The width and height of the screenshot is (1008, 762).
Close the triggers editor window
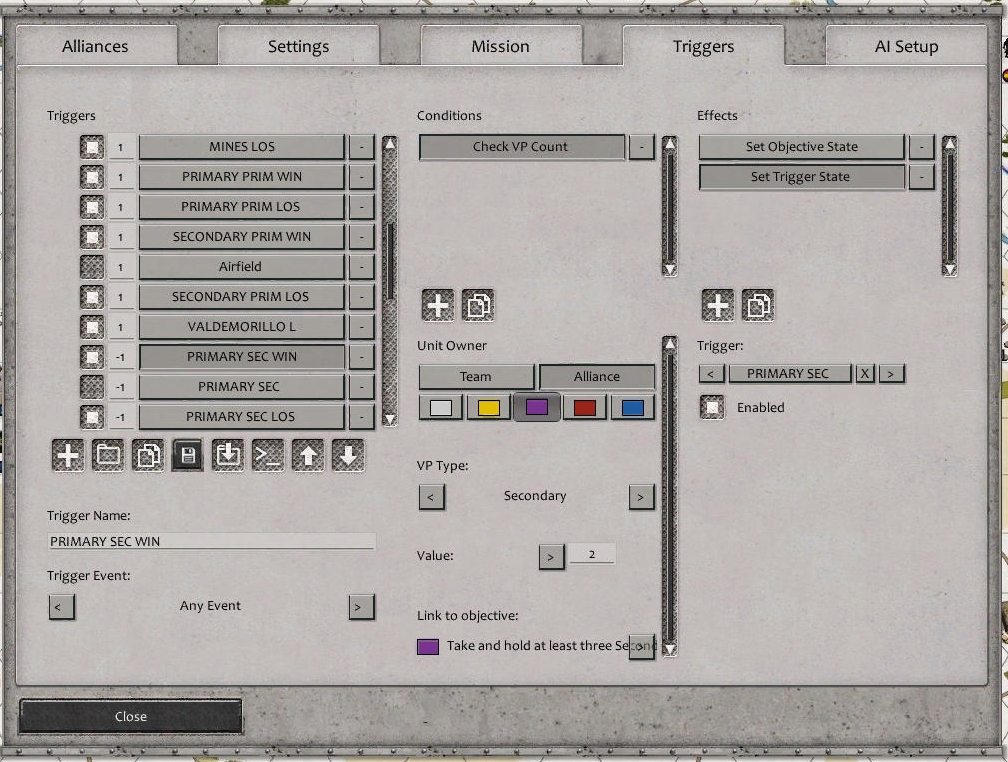(130, 716)
